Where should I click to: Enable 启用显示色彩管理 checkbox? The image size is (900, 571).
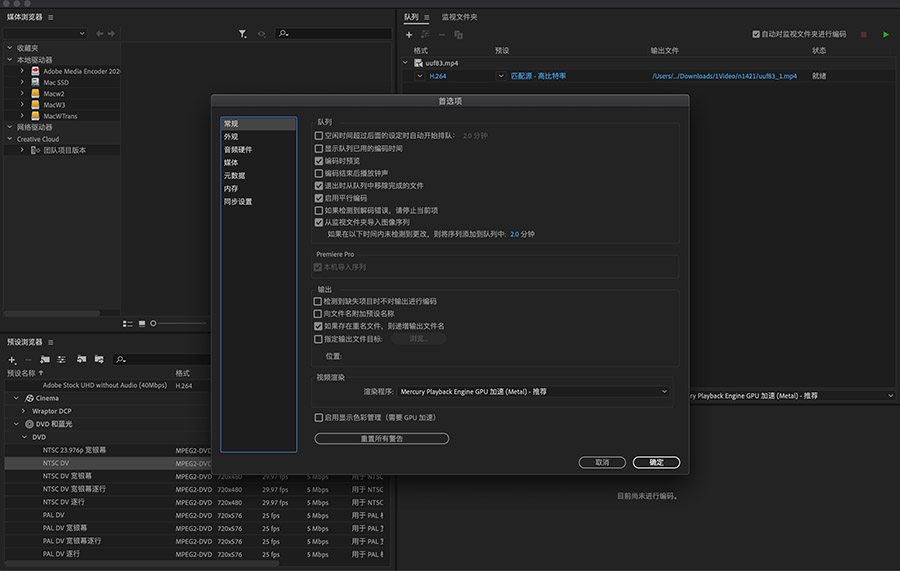tap(319, 418)
